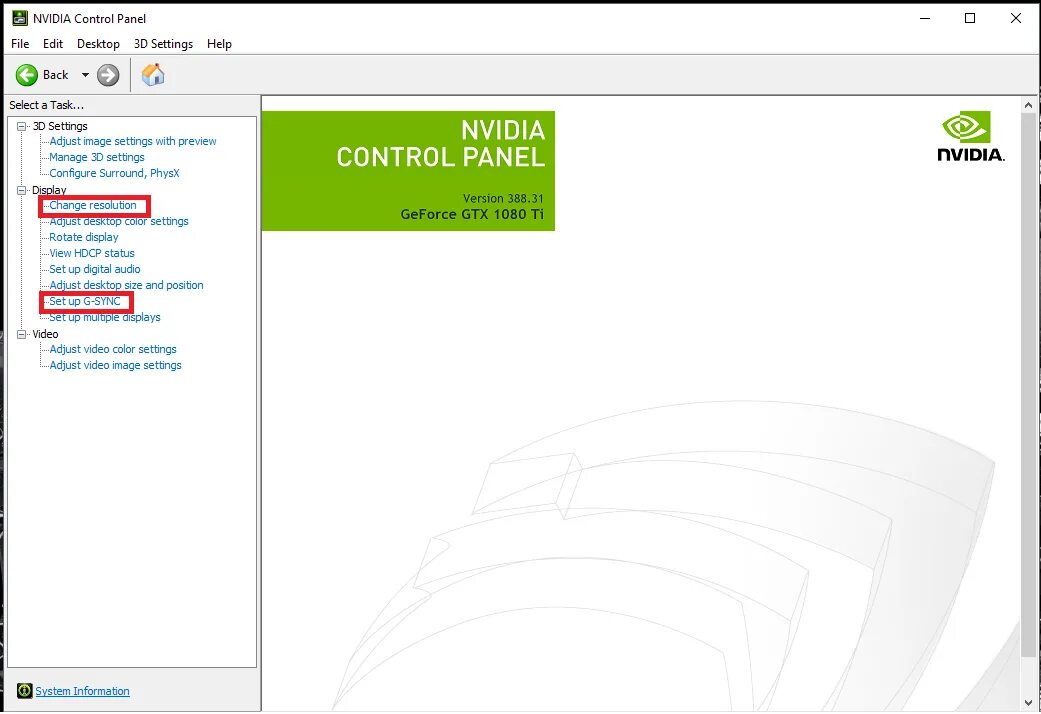Open Back history dropdown arrow

(85, 75)
